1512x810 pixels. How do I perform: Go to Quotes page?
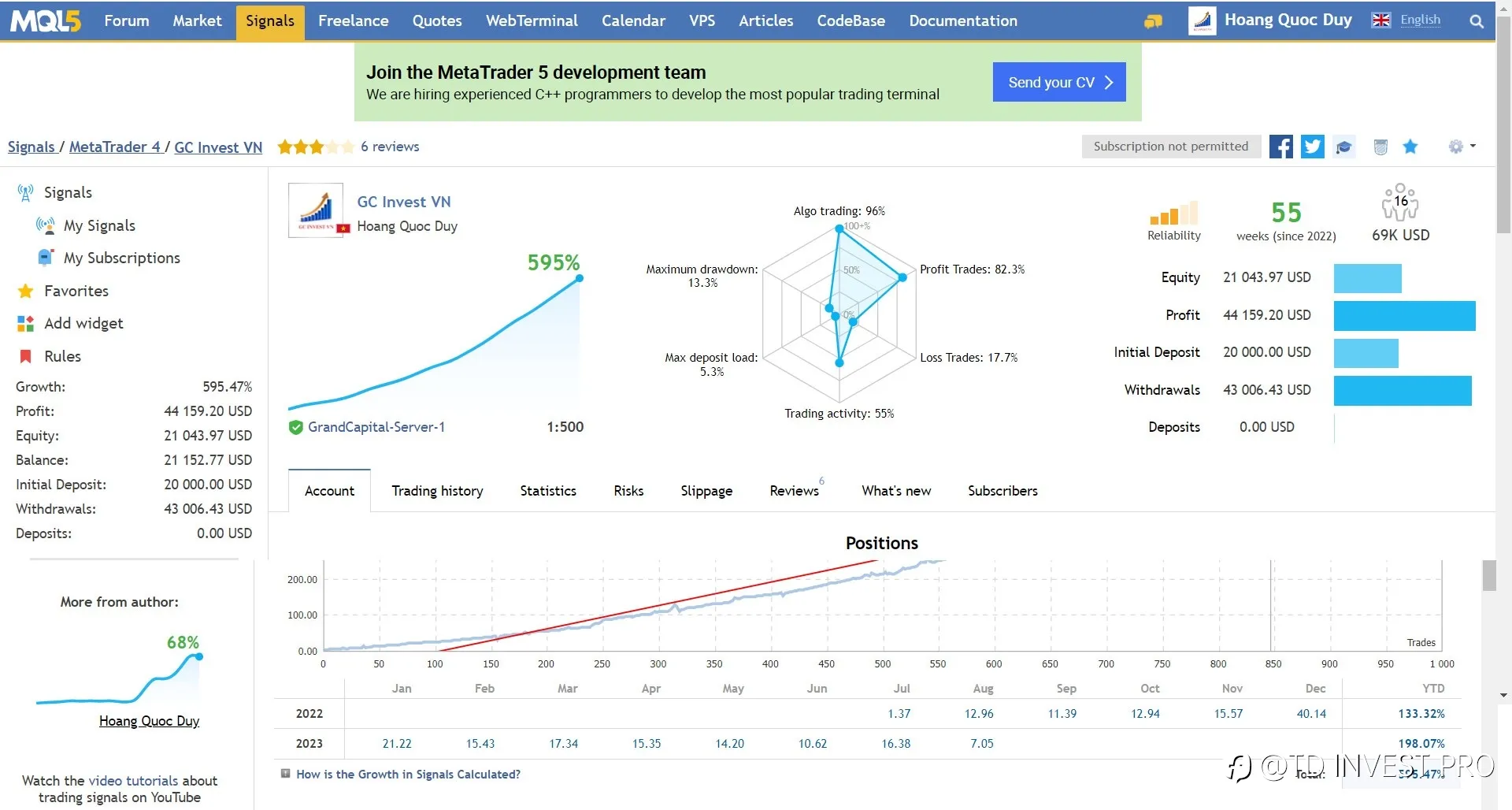click(437, 20)
